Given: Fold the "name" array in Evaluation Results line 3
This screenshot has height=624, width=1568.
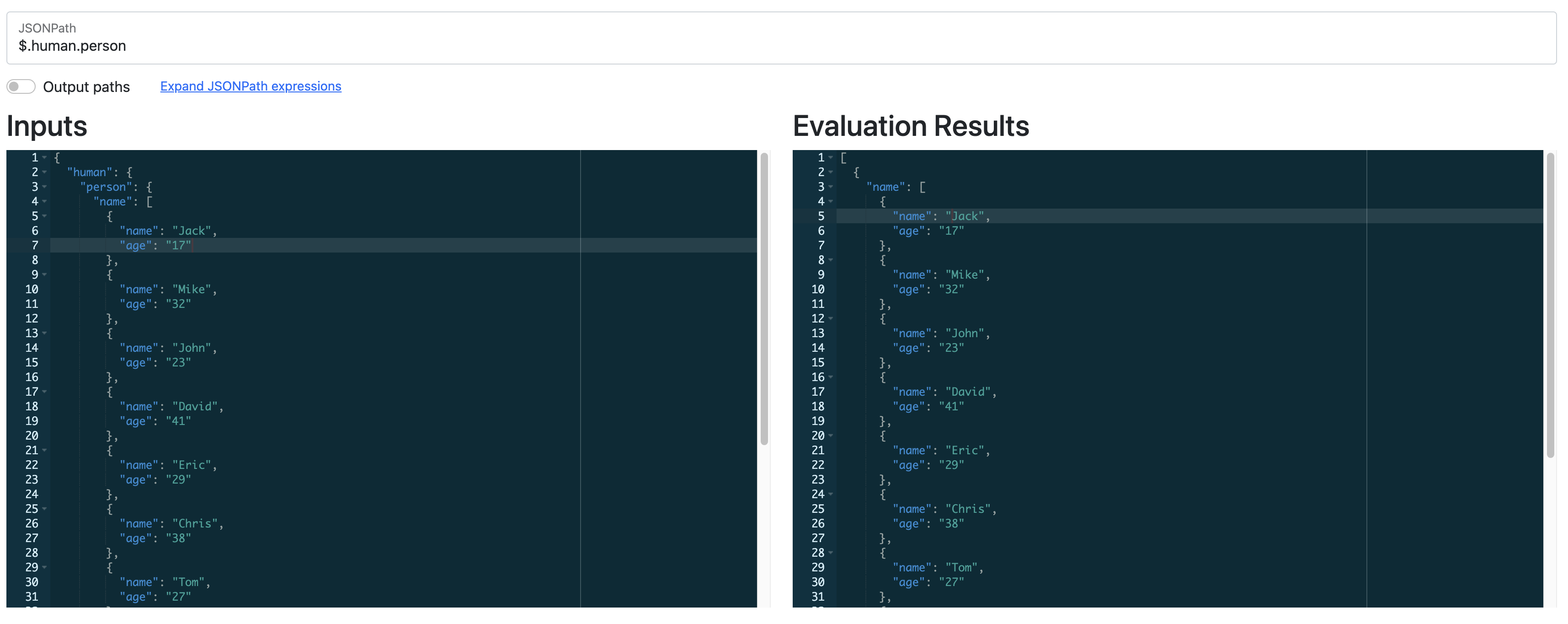Looking at the screenshot, I should (x=830, y=187).
